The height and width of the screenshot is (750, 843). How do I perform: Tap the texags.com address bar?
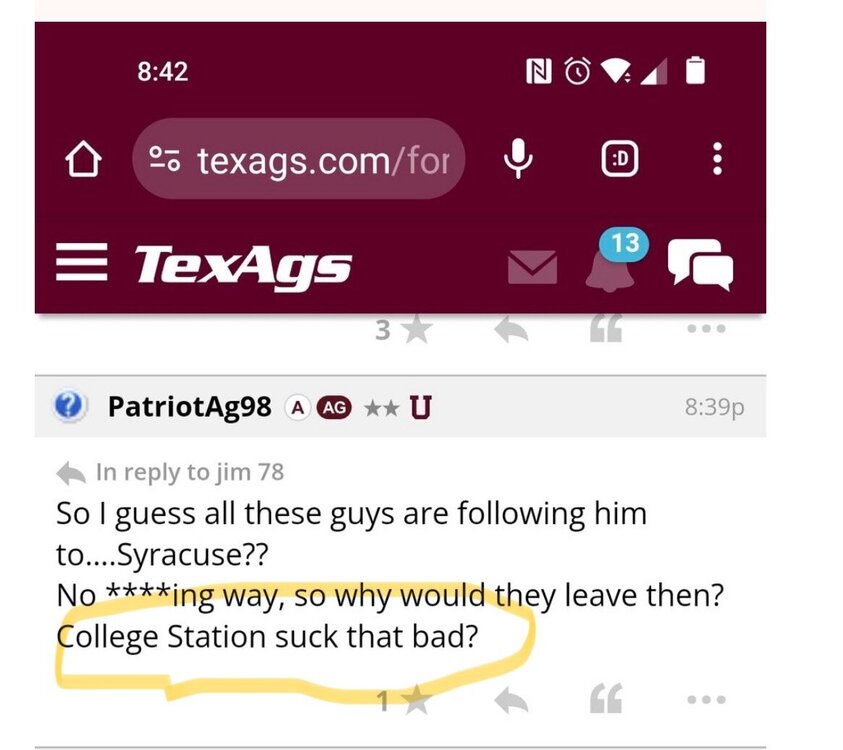point(298,160)
